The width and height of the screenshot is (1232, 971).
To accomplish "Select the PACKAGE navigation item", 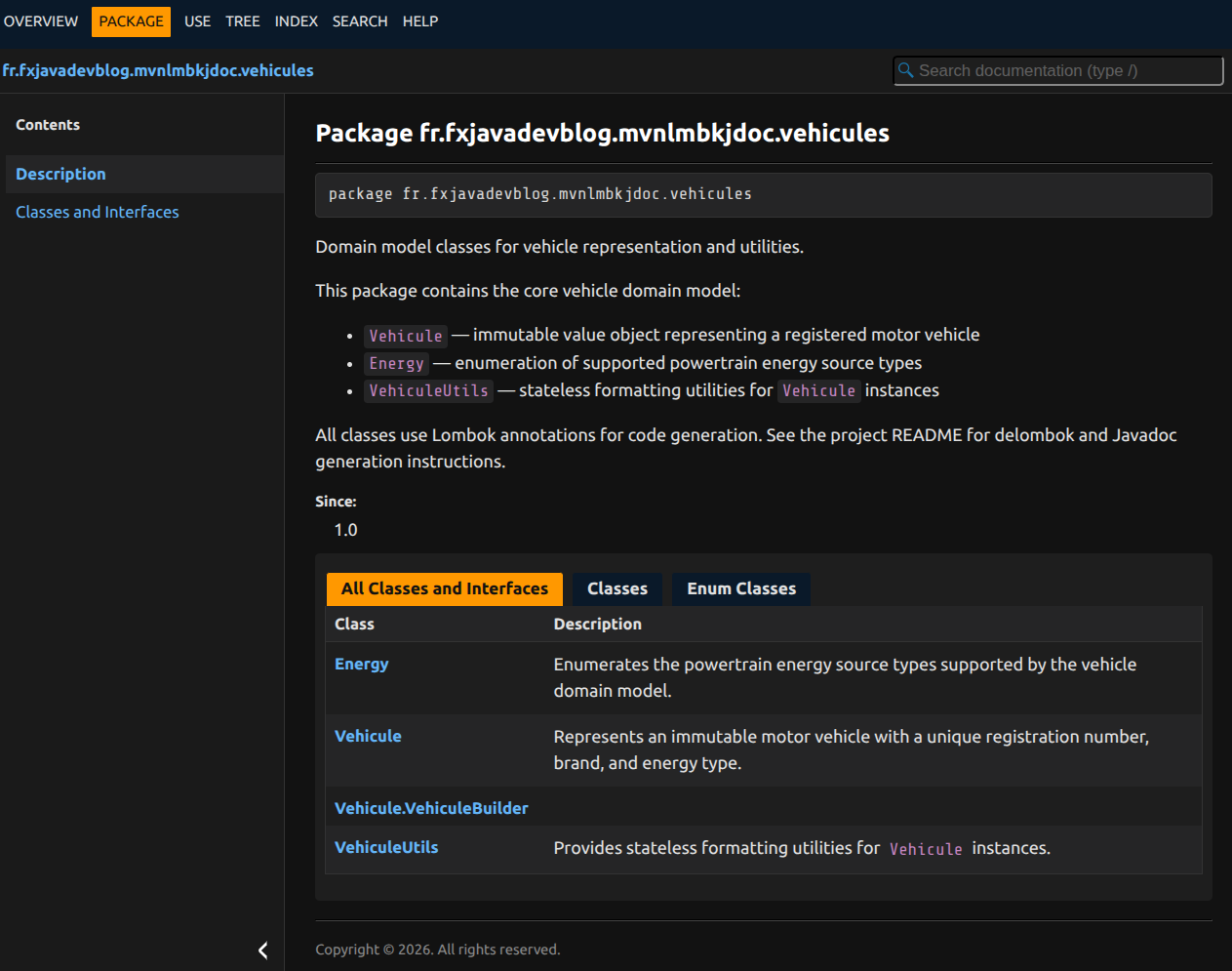I will 131,21.
